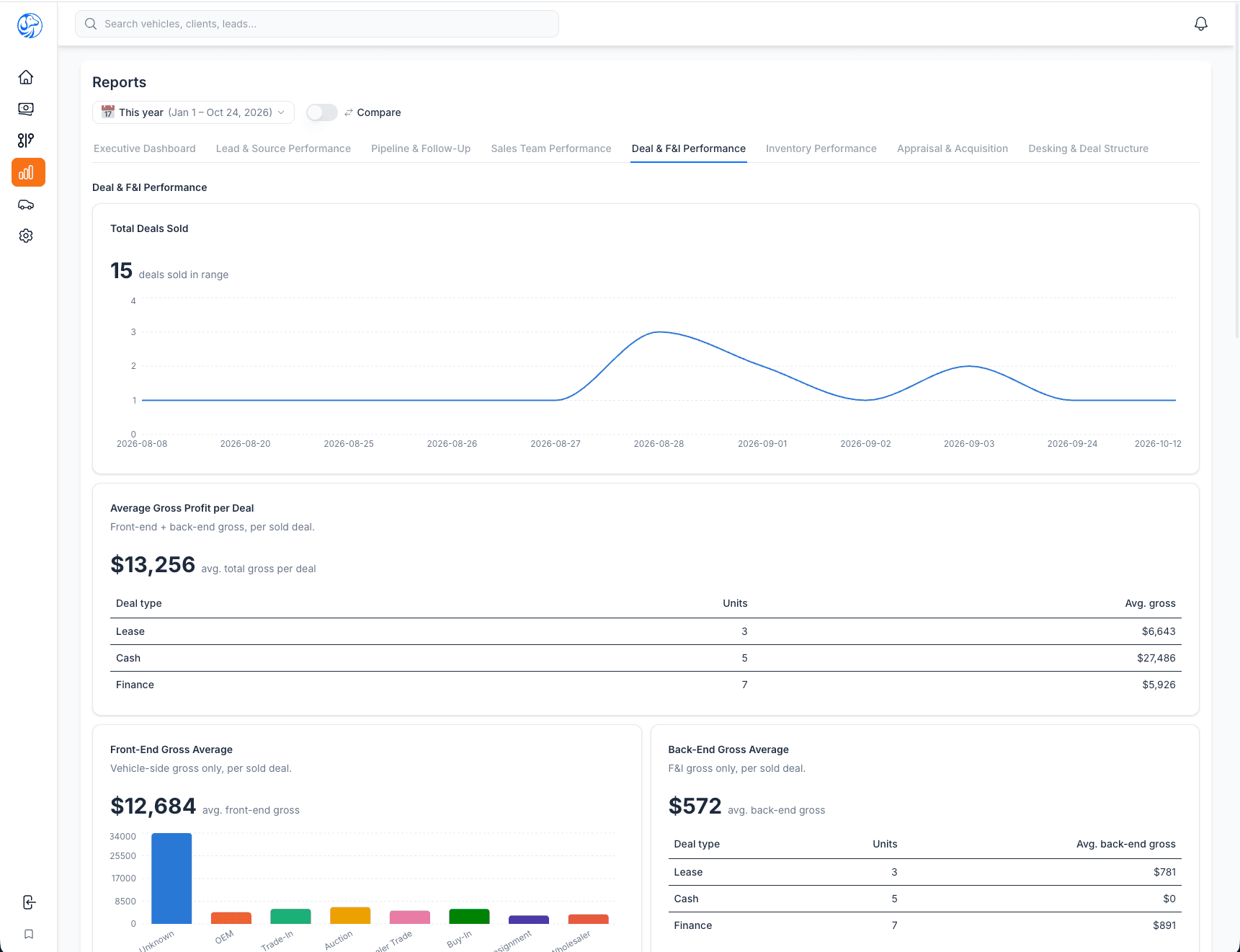Open the pipeline icon in sidebar

[26, 141]
